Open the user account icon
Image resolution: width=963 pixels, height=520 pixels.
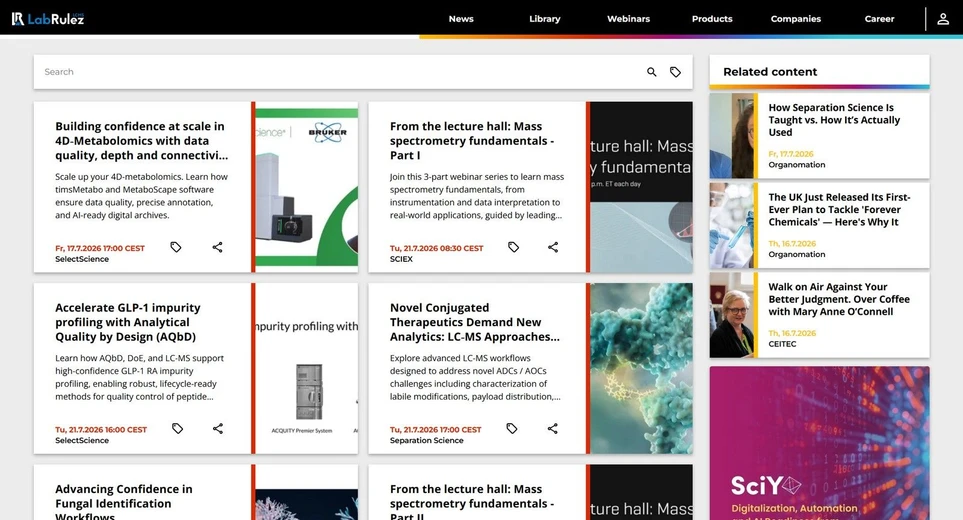[x=943, y=19]
